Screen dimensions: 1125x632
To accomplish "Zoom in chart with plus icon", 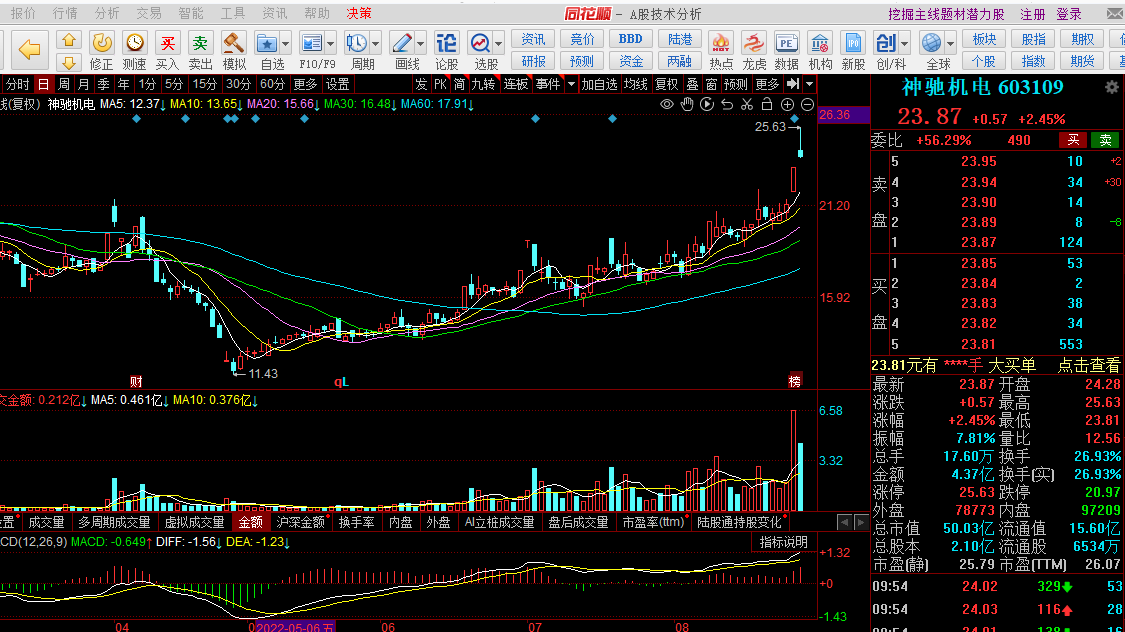I will coord(787,105).
